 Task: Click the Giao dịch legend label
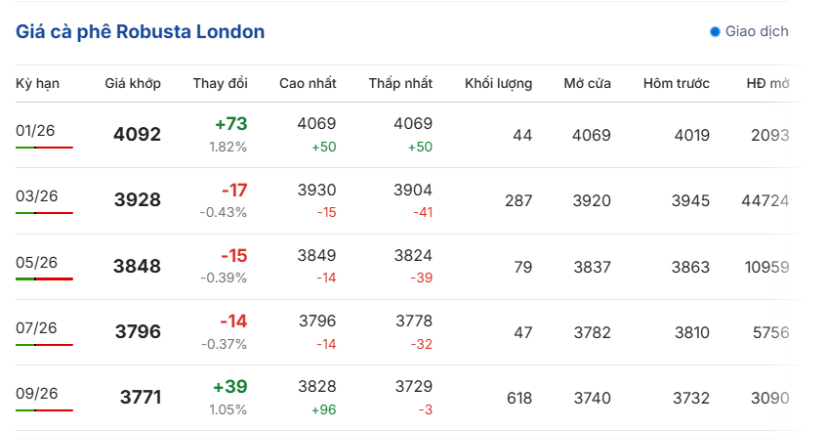point(757,32)
